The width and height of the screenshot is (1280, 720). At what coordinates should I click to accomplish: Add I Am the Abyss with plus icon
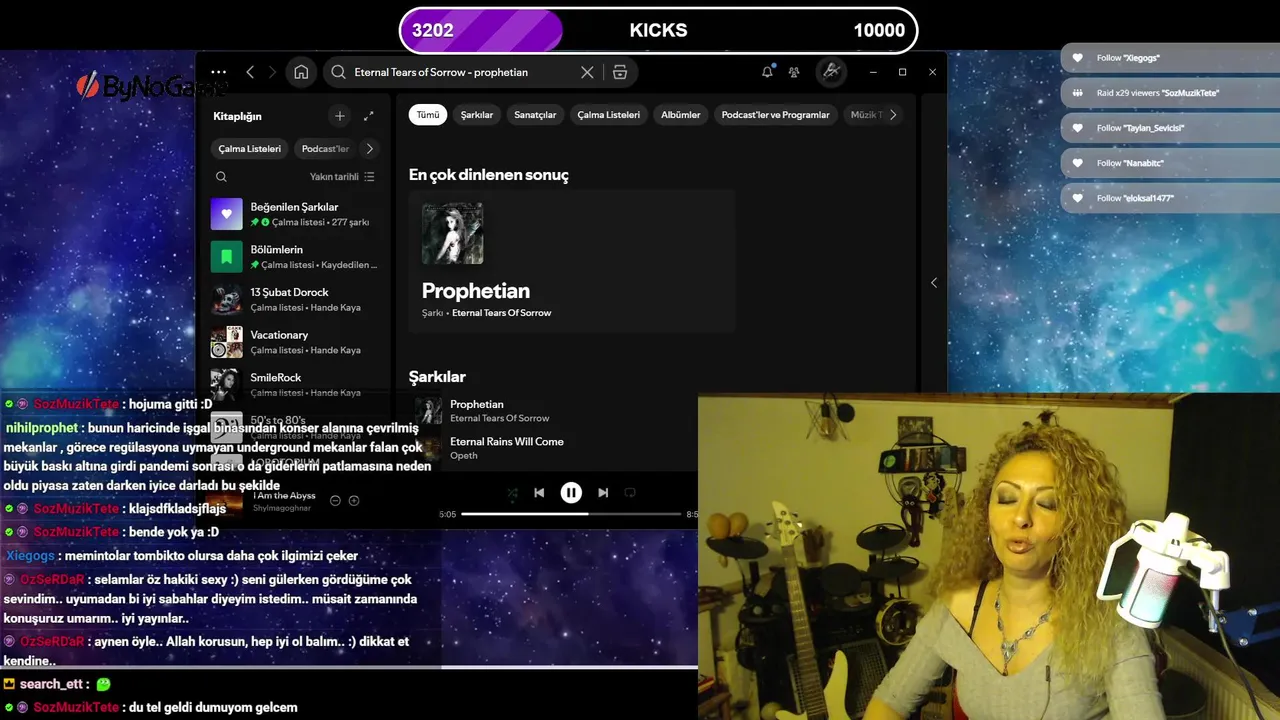pos(354,500)
